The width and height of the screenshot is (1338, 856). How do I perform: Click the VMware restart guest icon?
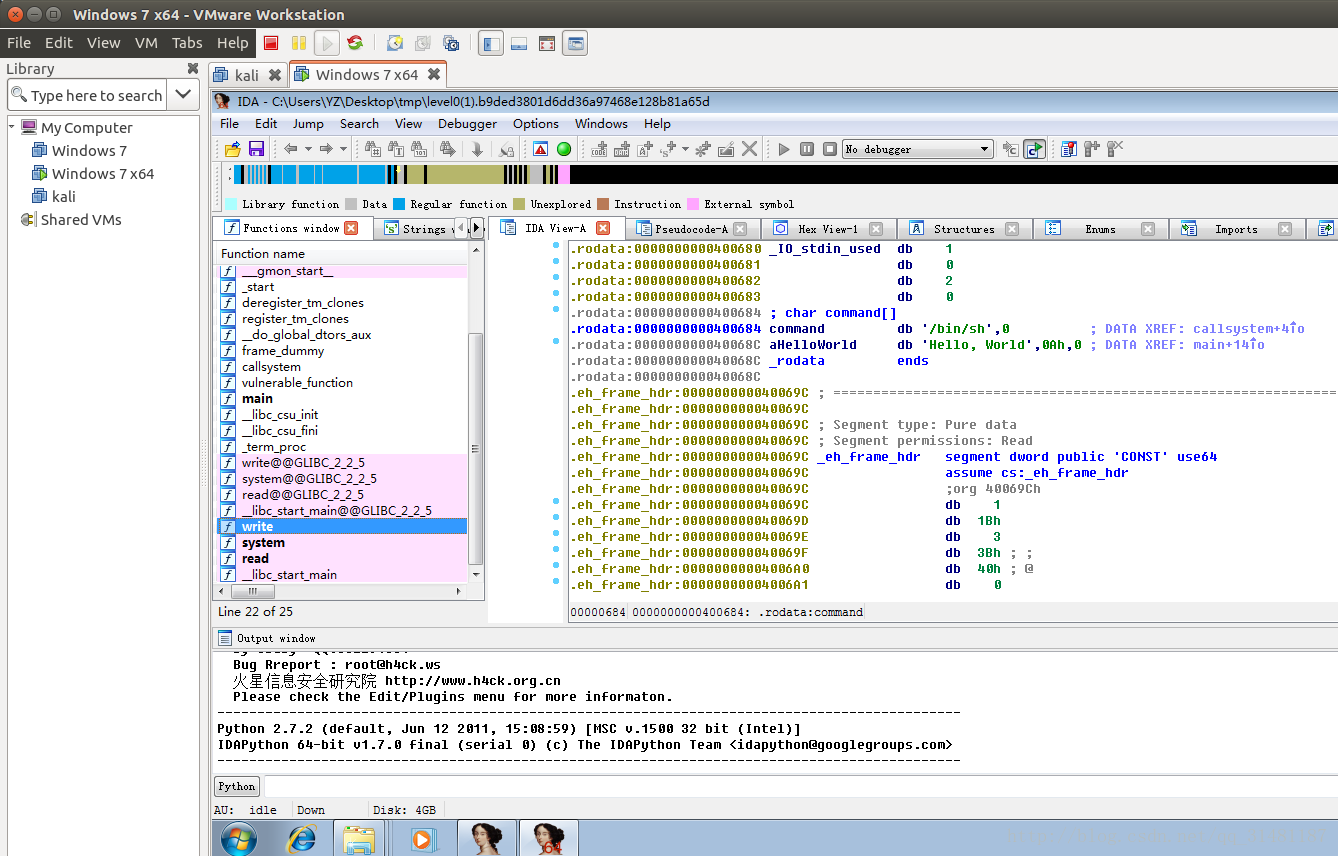(x=355, y=43)
